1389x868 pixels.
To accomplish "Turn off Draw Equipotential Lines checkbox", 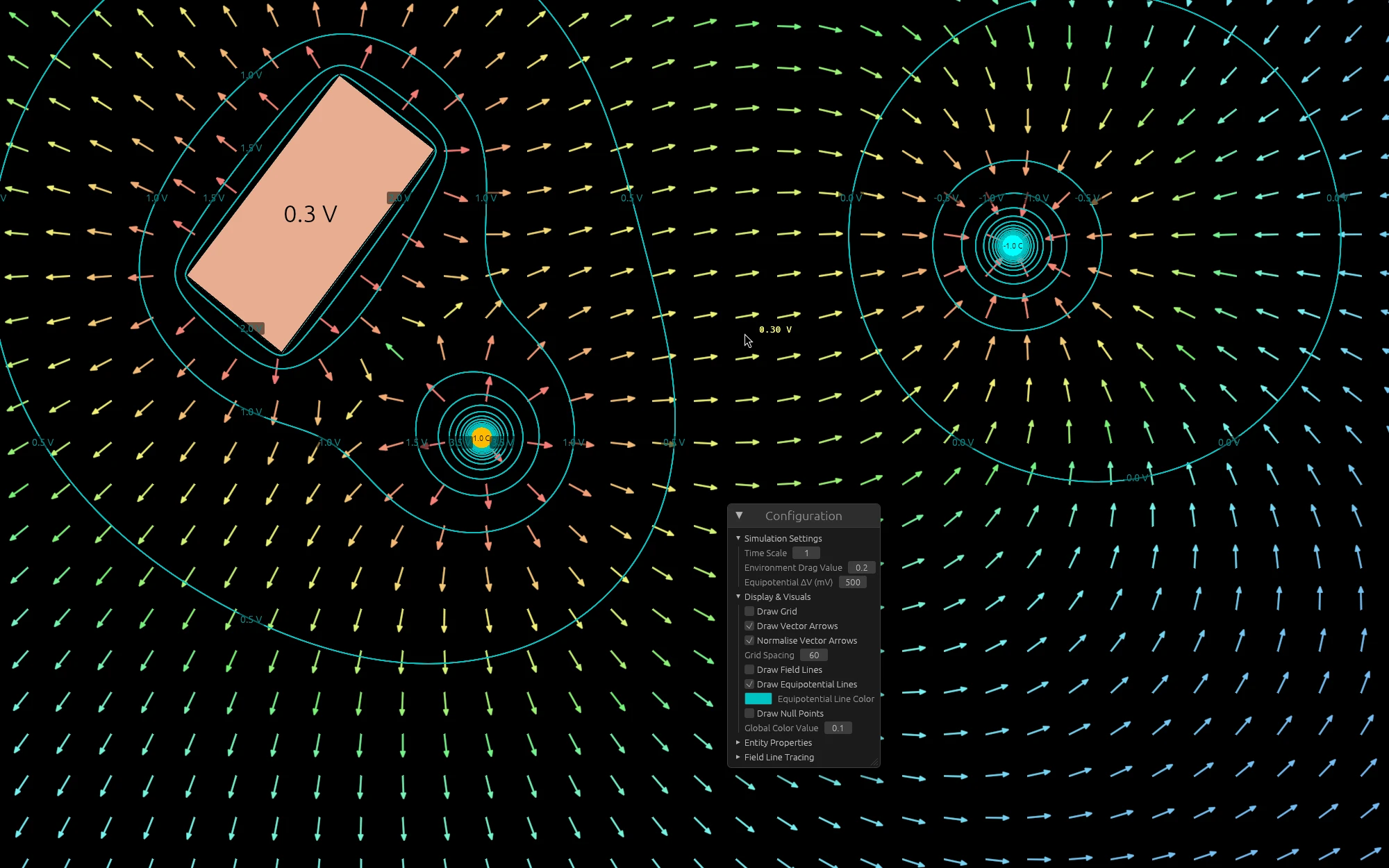I will click(x=749, y=684).
